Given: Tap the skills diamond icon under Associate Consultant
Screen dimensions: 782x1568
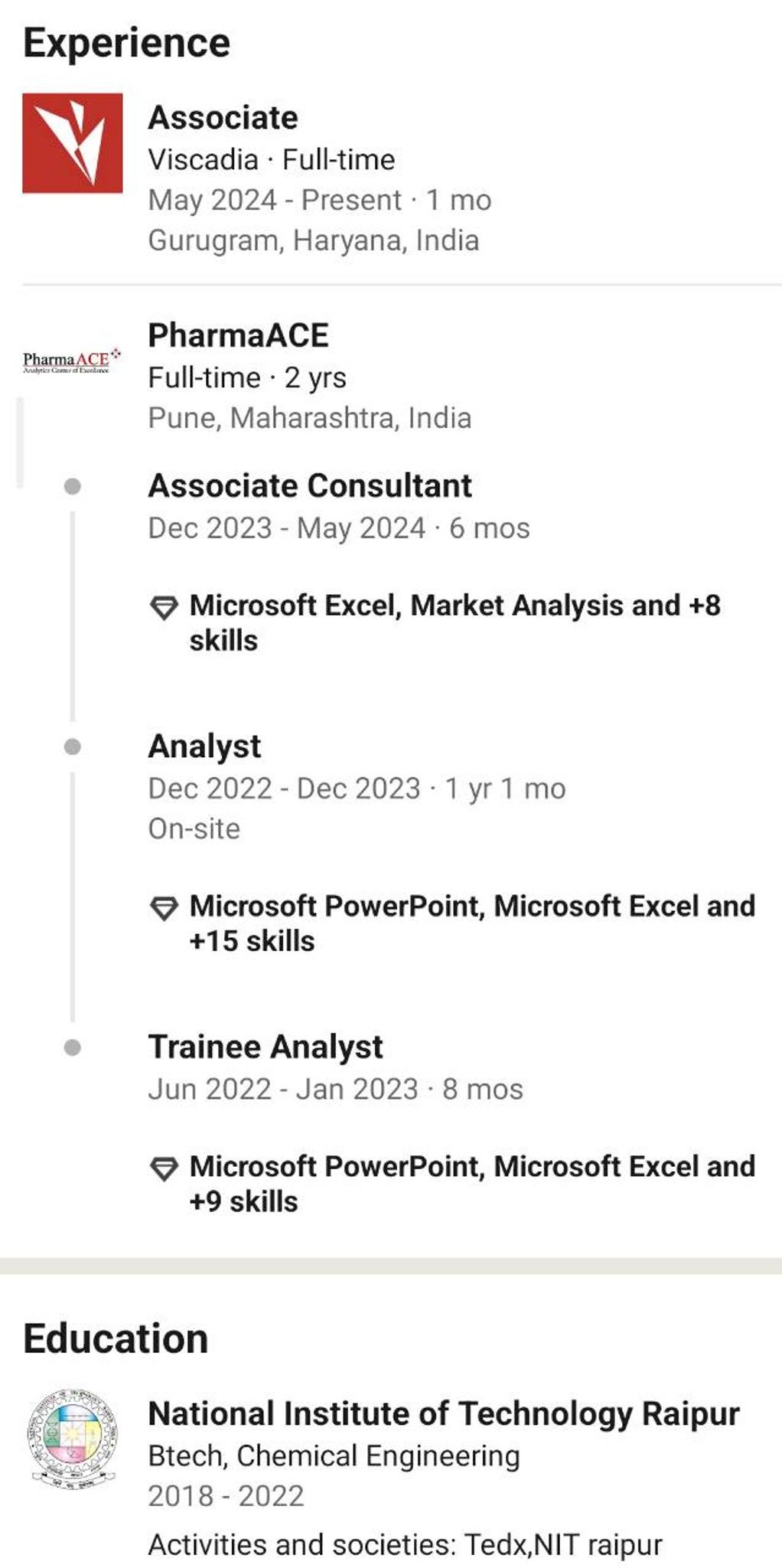Looking at the screenshot, I should click(164, 608).
